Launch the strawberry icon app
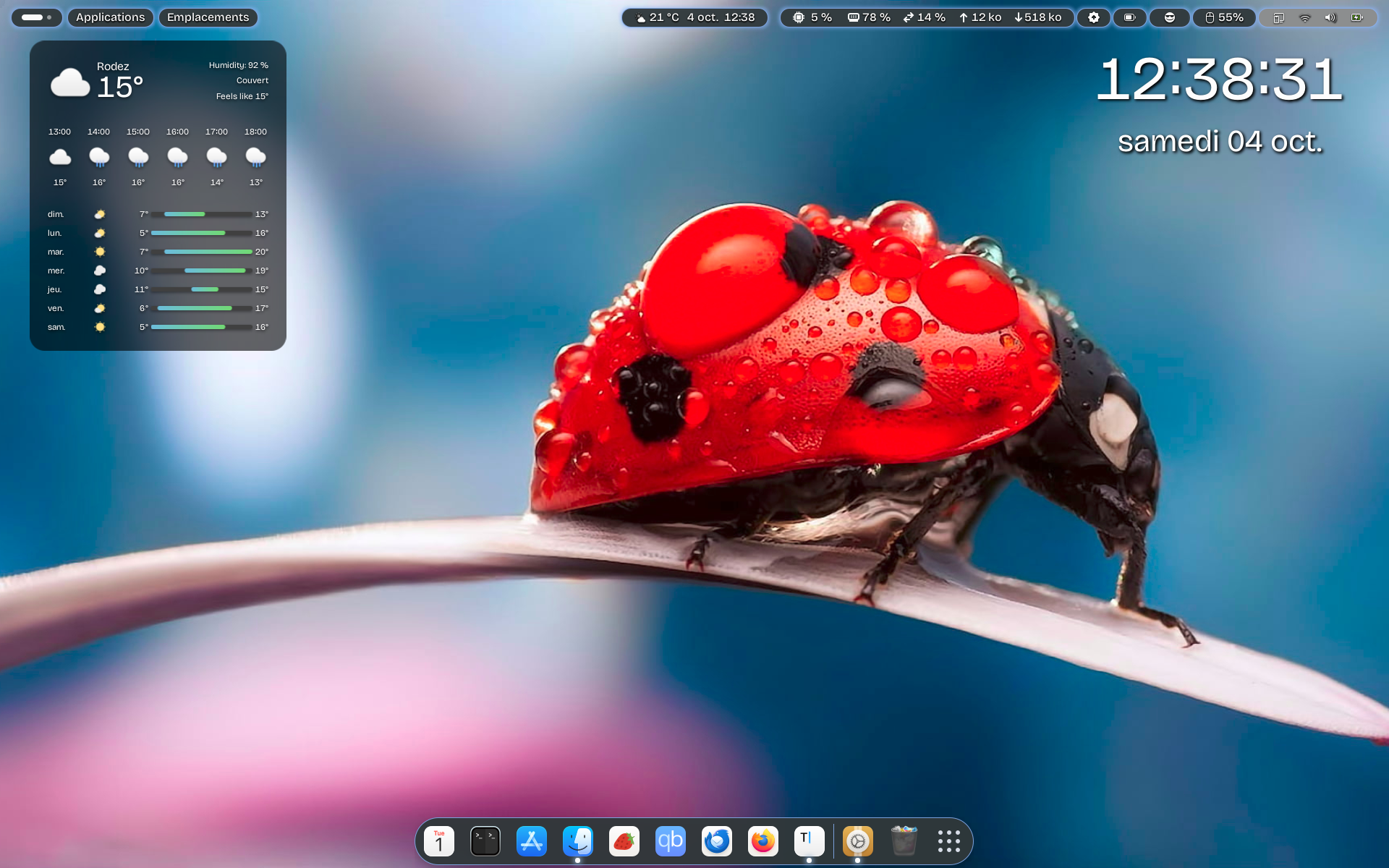The width and height of the screenshot is (1389, 868). coord(624,841)
